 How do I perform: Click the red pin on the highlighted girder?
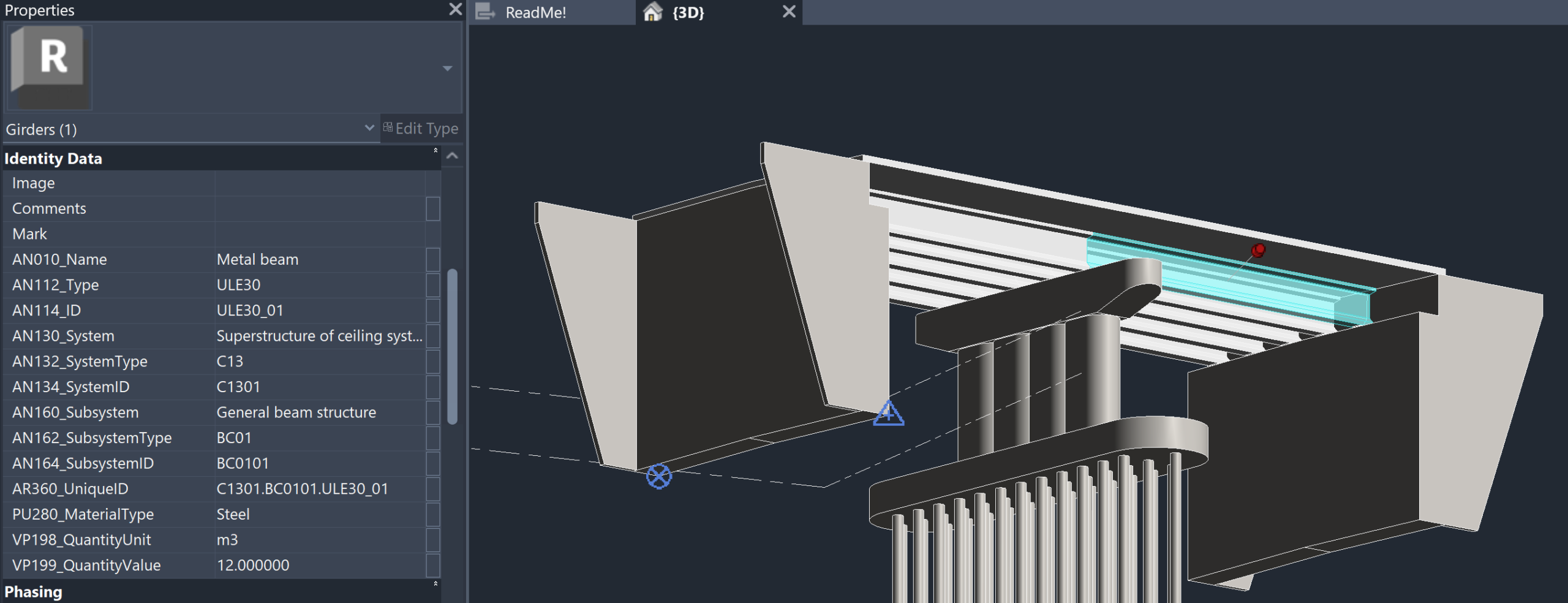(1257, 250)
